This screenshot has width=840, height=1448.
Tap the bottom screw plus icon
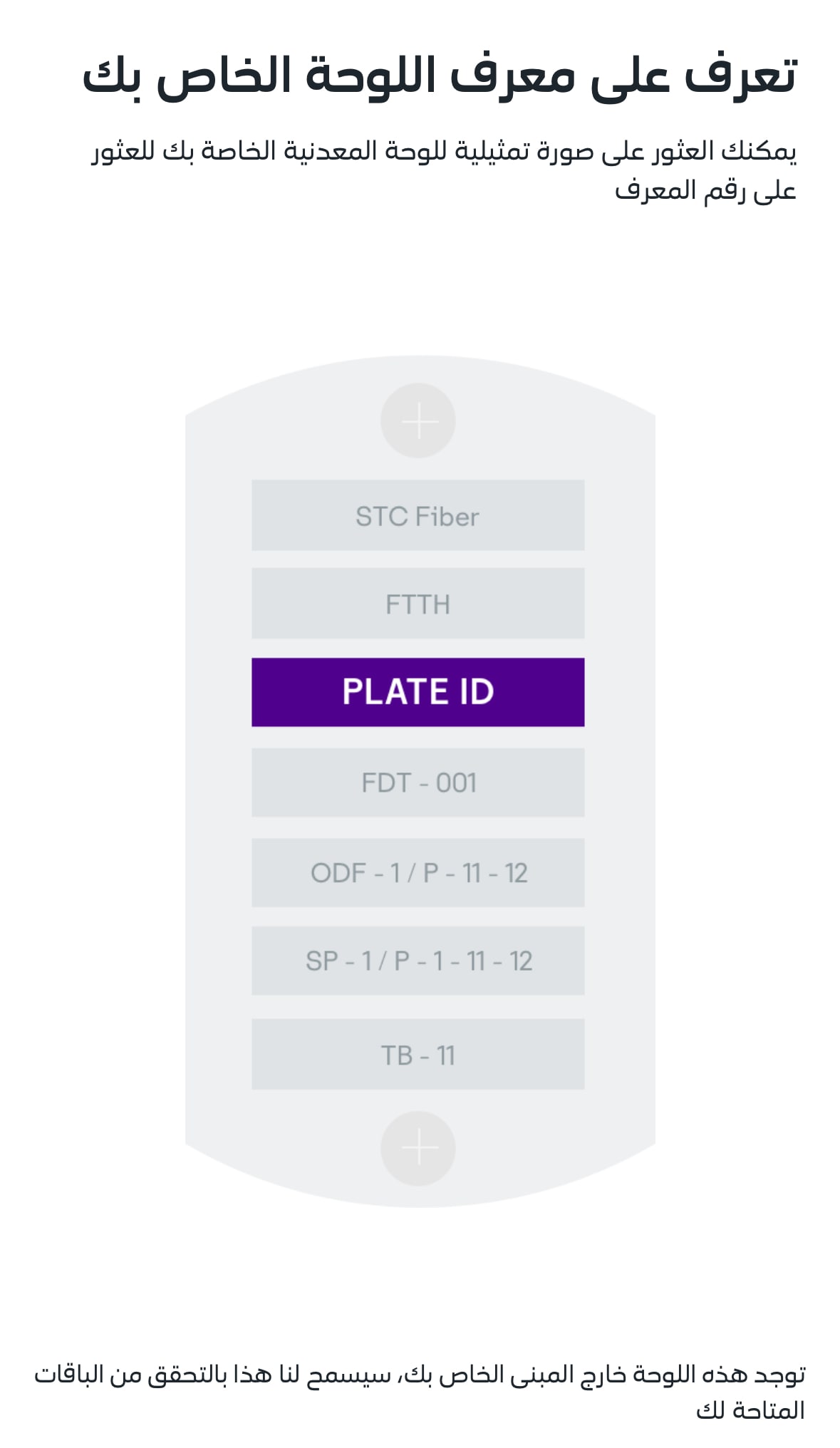(418, 1148)
